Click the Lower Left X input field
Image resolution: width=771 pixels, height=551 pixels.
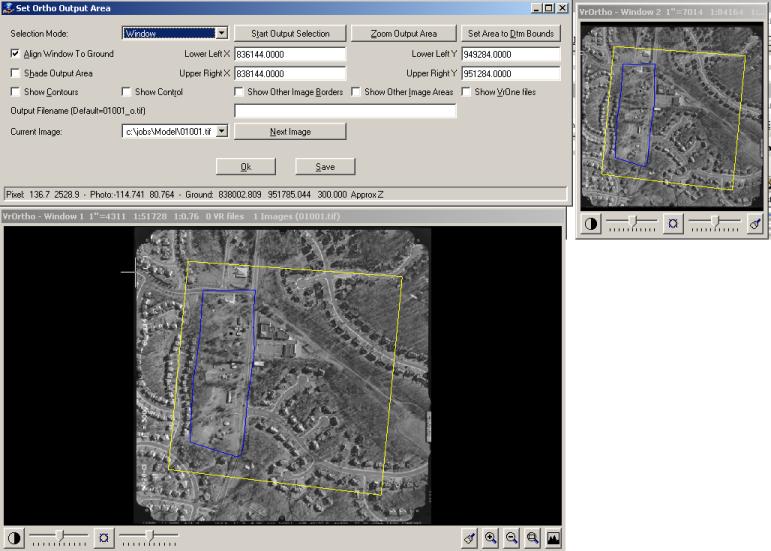290,54
